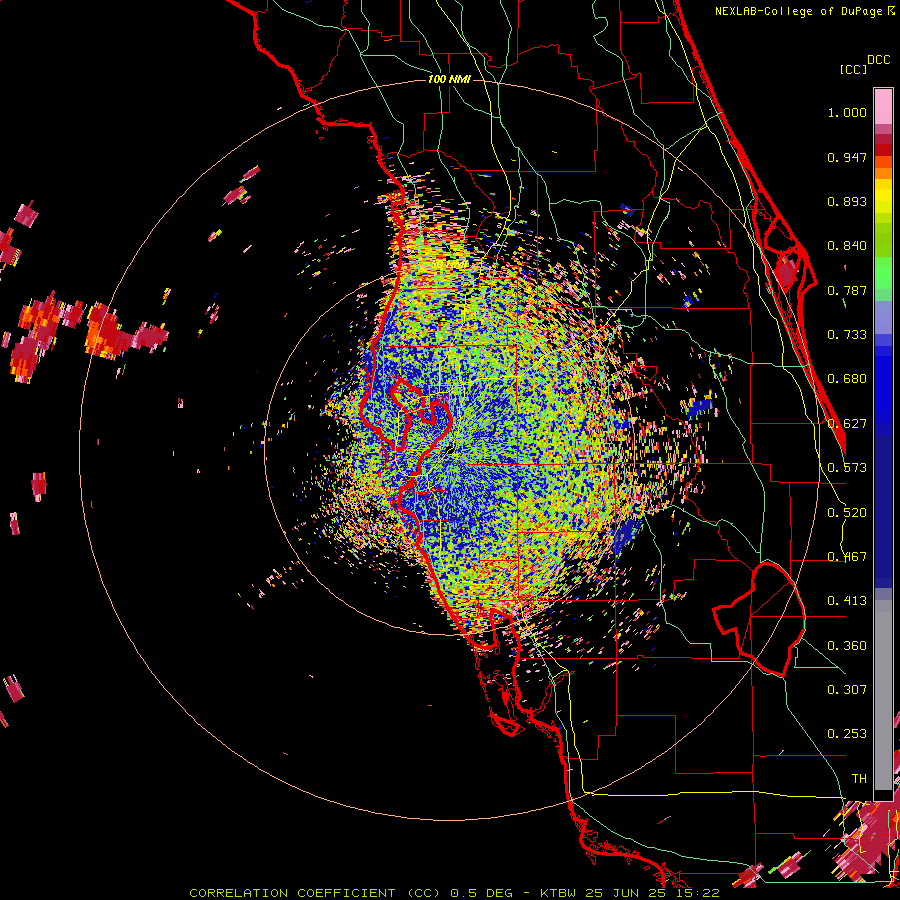Screen dimensions: 900x900
Task: Select the 0.680 legend value
Action: [x=847, y=379]
